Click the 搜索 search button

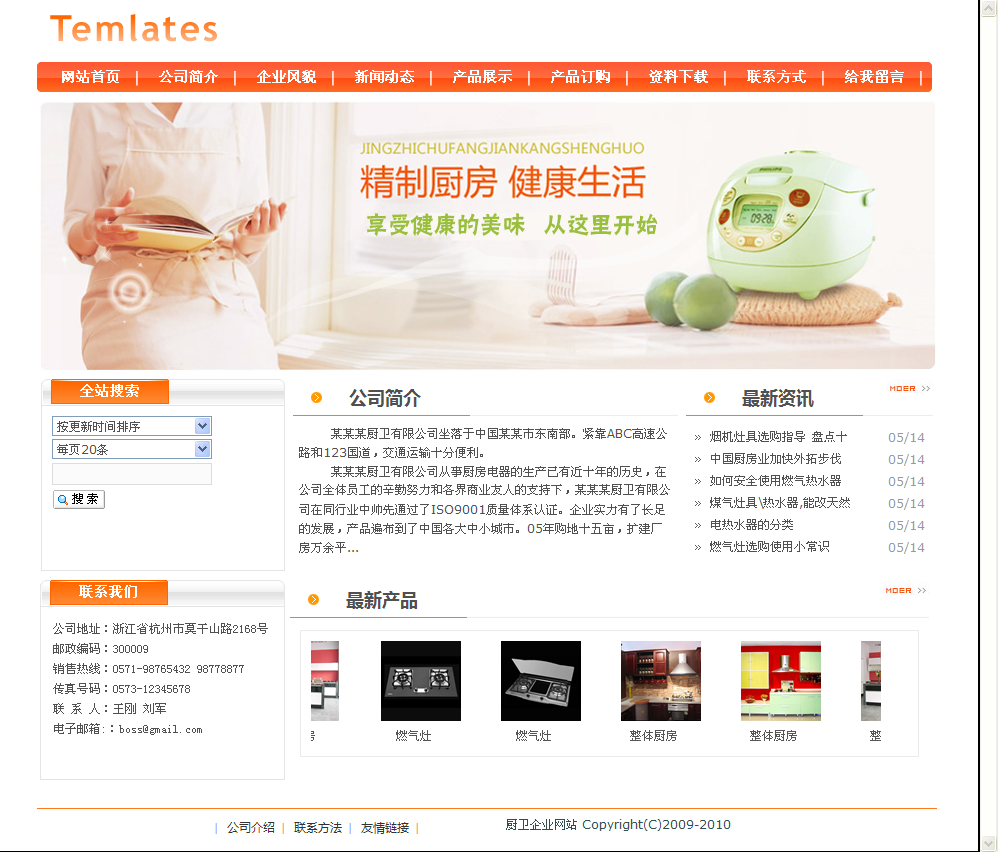pos(78,499)
